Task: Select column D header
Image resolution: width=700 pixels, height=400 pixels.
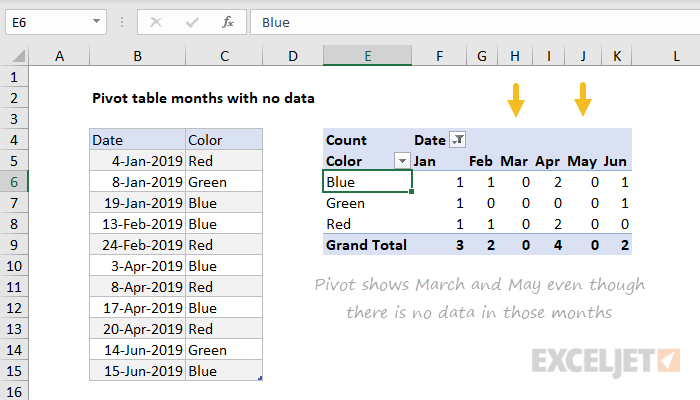Action: pyautogui.click(x=293, y=56)
